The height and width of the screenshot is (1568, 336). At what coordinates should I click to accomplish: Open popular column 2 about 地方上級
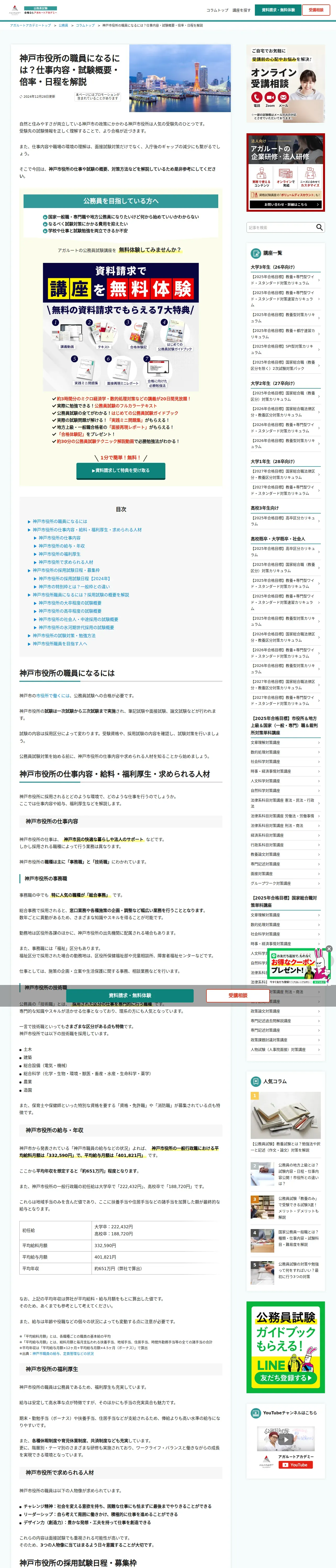(285, 1175)
